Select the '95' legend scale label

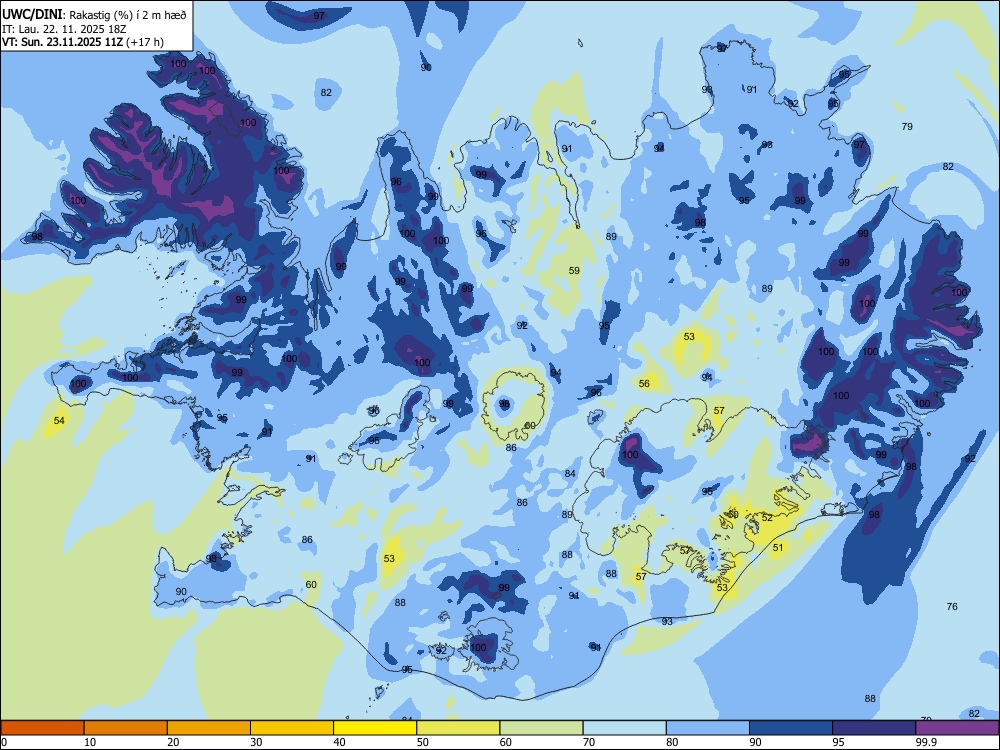(839, 742)
